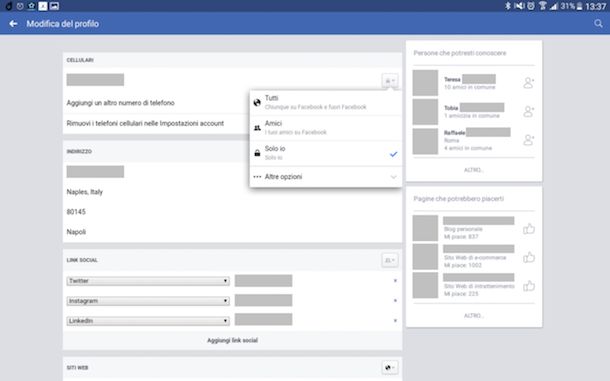
Task: Open search via the magnifier icon
Action: pyautogui.click(x=598, y=24)
